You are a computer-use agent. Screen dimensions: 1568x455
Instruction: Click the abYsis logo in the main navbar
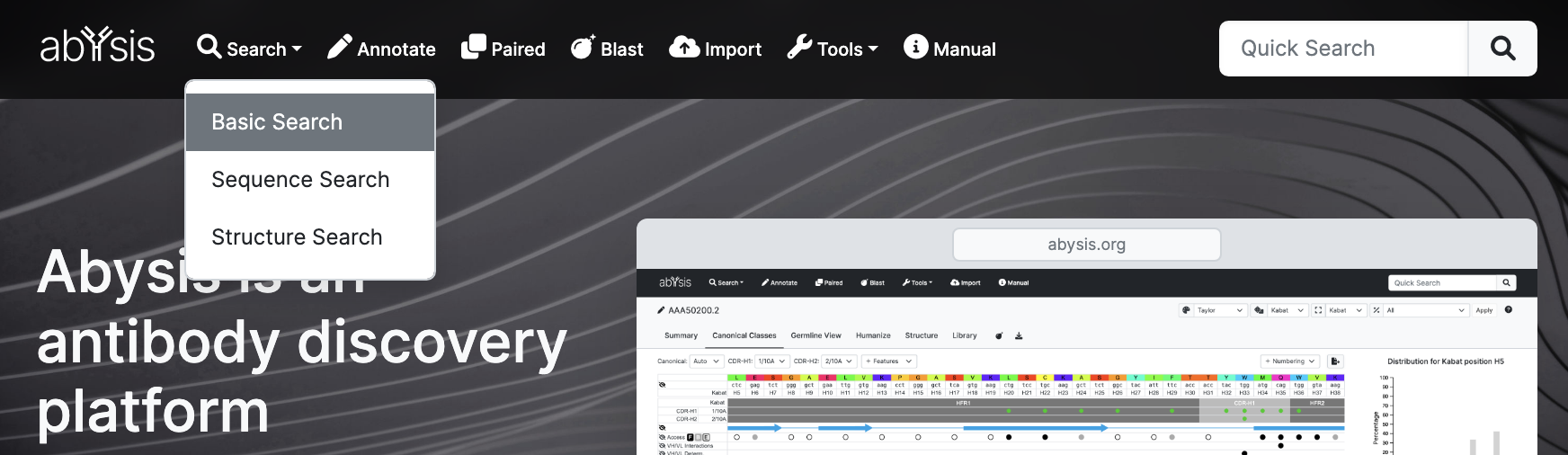click(x=97, y=45)
